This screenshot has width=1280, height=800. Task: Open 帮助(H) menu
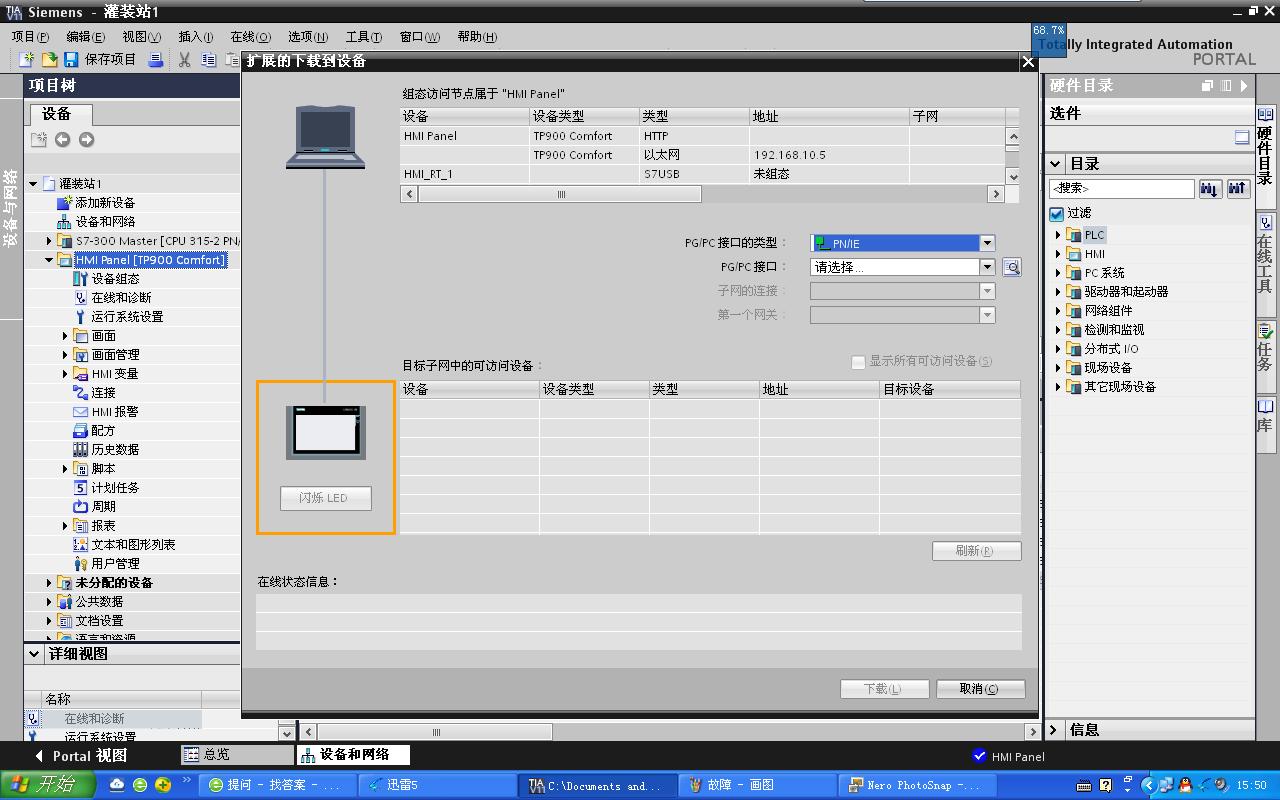477,36
